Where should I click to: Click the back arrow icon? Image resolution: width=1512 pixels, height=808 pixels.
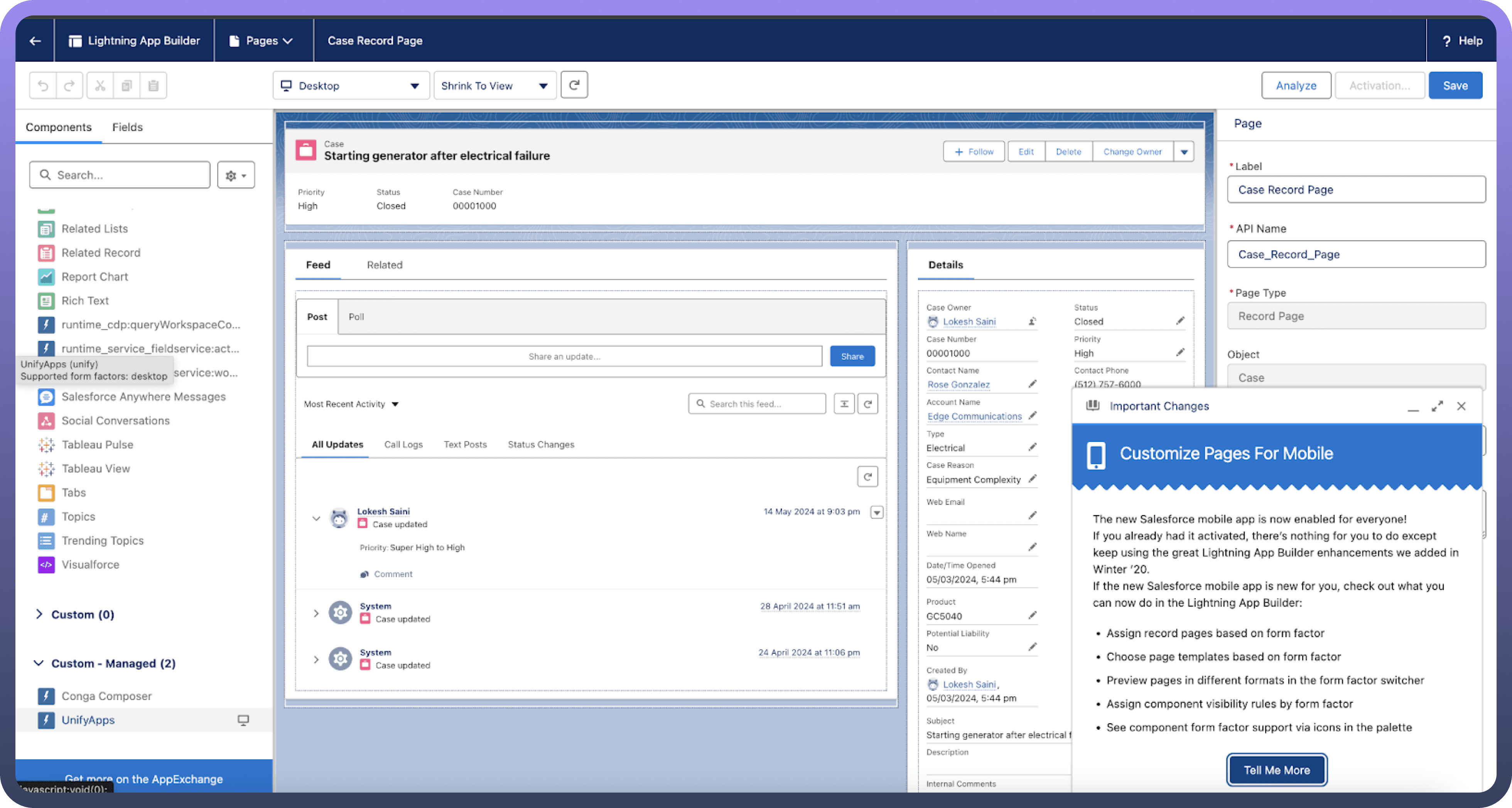tap(35, 40)
